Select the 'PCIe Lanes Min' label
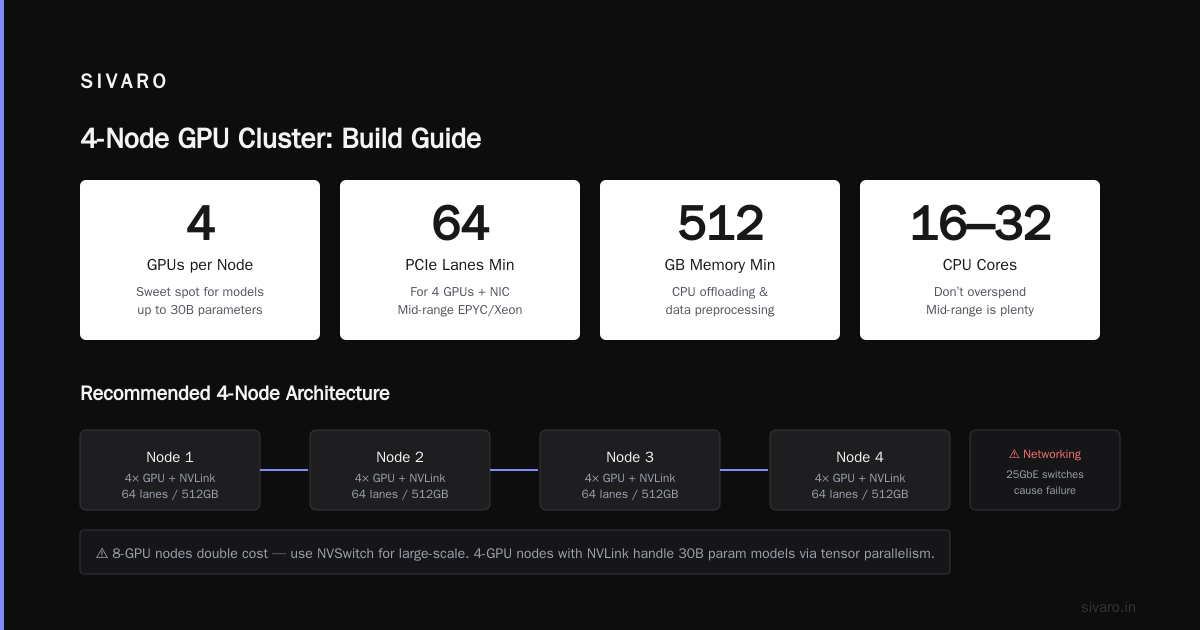The height and width of the screenshot is (630, 1200). [460, 265]
